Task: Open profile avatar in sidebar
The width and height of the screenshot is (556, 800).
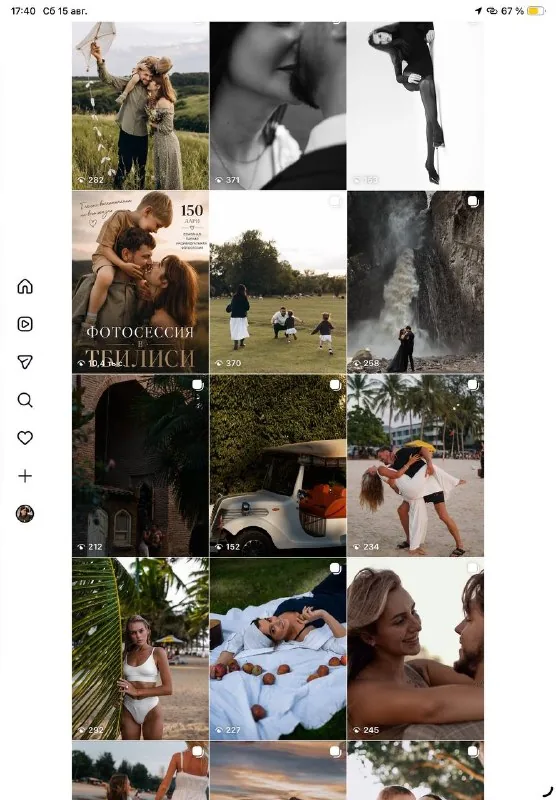Action: (x=25, y=514)
